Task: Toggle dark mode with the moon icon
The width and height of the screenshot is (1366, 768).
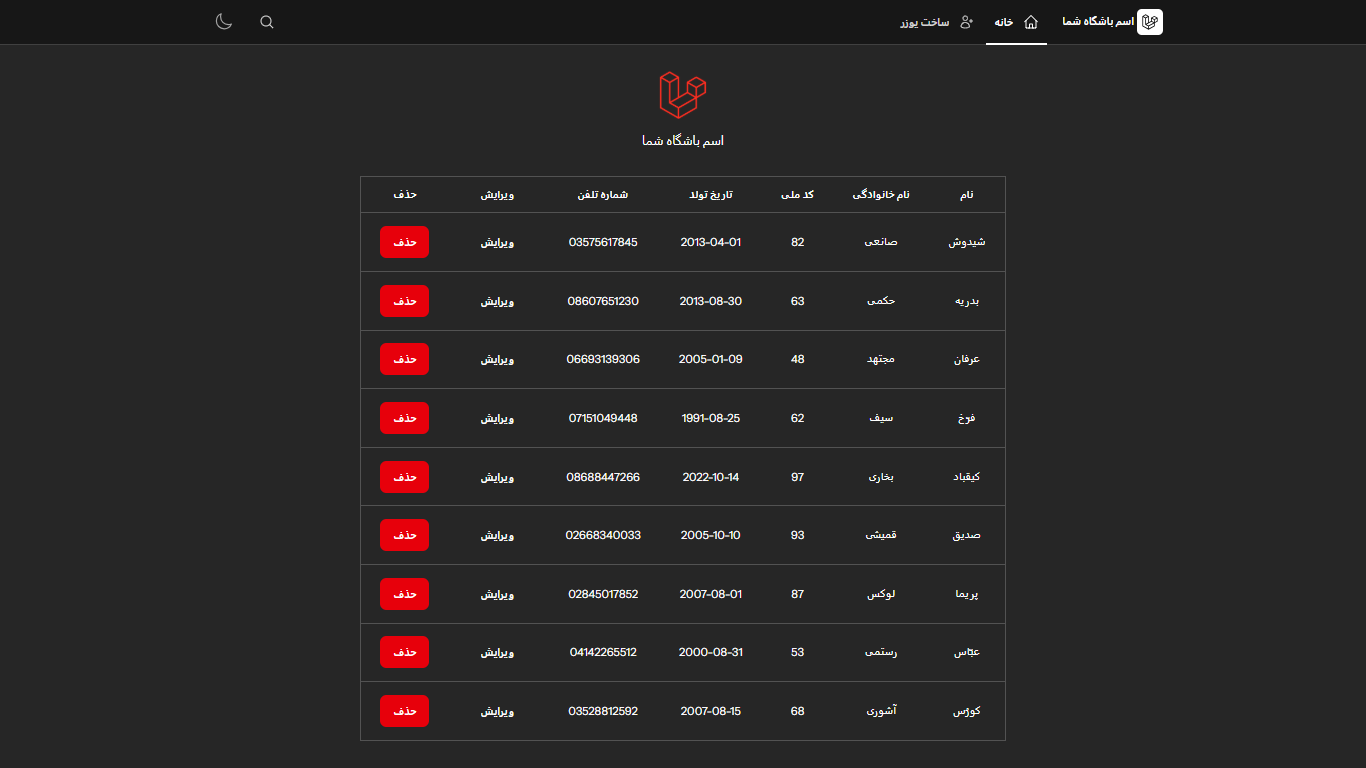Action: tap(224, 22)
